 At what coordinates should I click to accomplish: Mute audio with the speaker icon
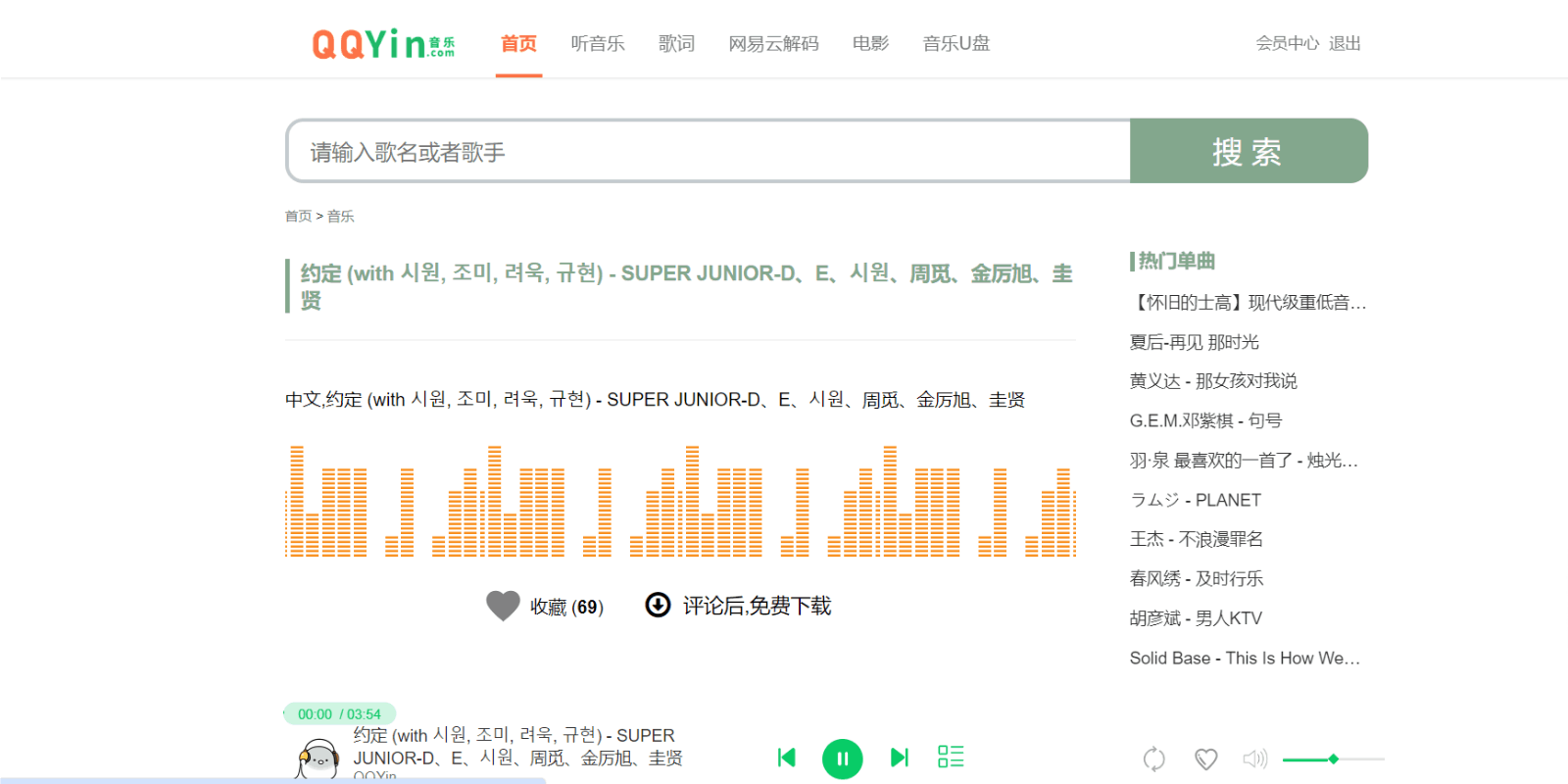click(1254, 759)
